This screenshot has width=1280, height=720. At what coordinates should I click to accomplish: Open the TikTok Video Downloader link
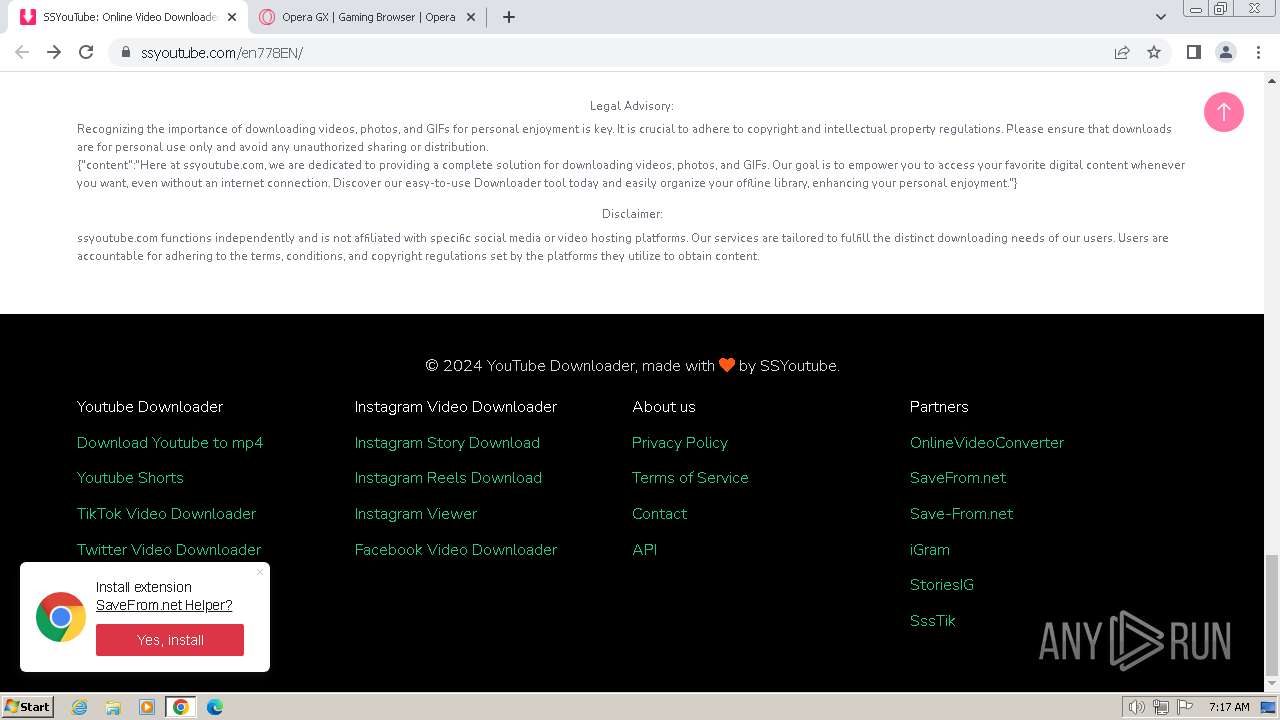click(x=166, y=514)
